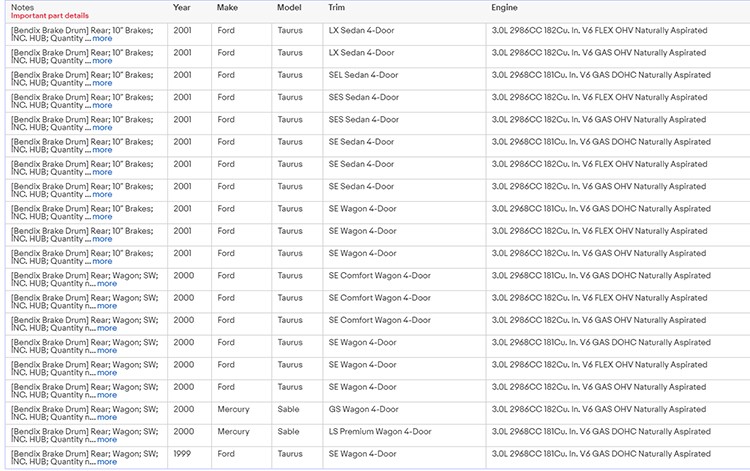Select the Engine column header

click(x=504, y=7)
